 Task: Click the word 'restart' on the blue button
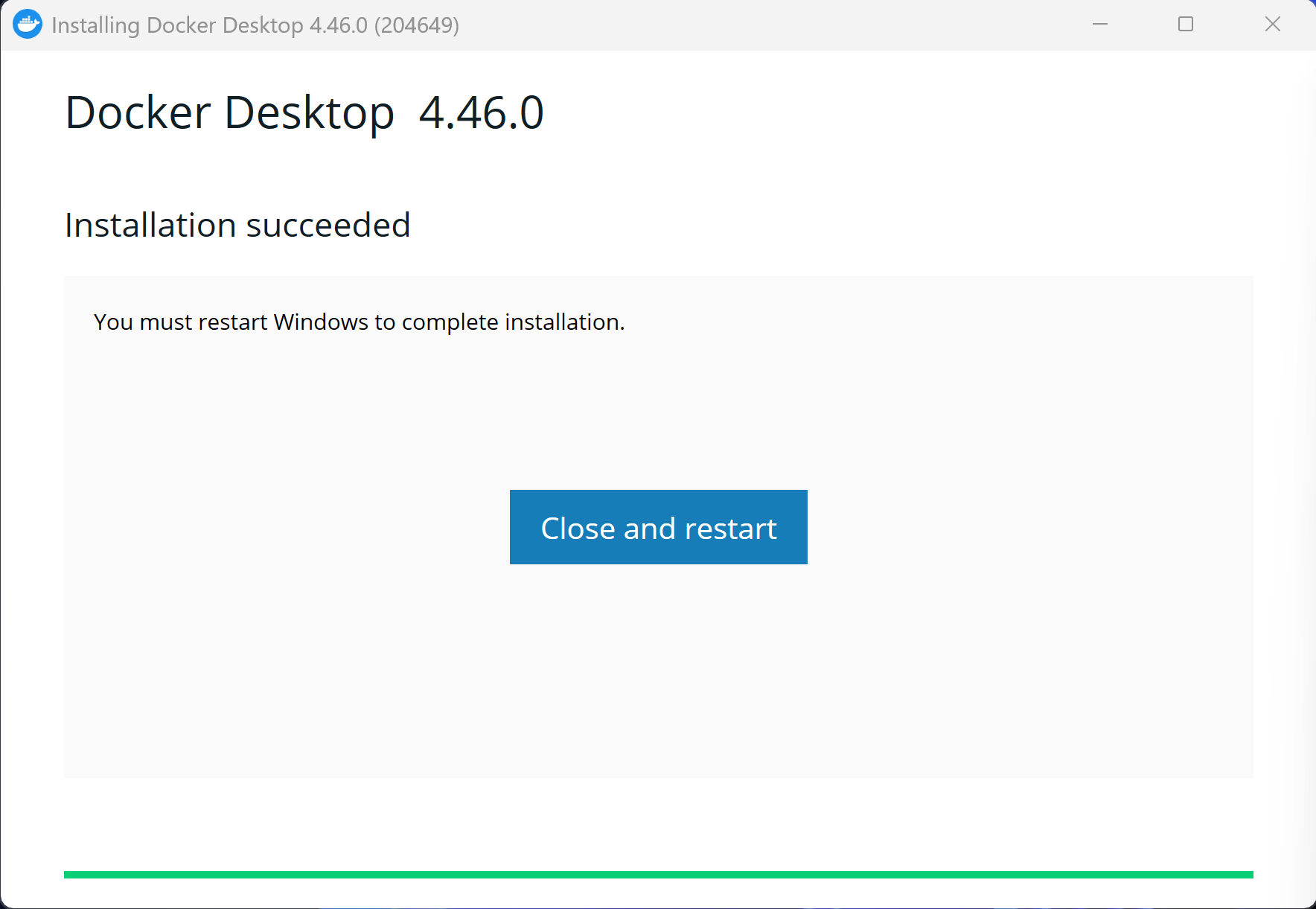[x=730, y=529]
